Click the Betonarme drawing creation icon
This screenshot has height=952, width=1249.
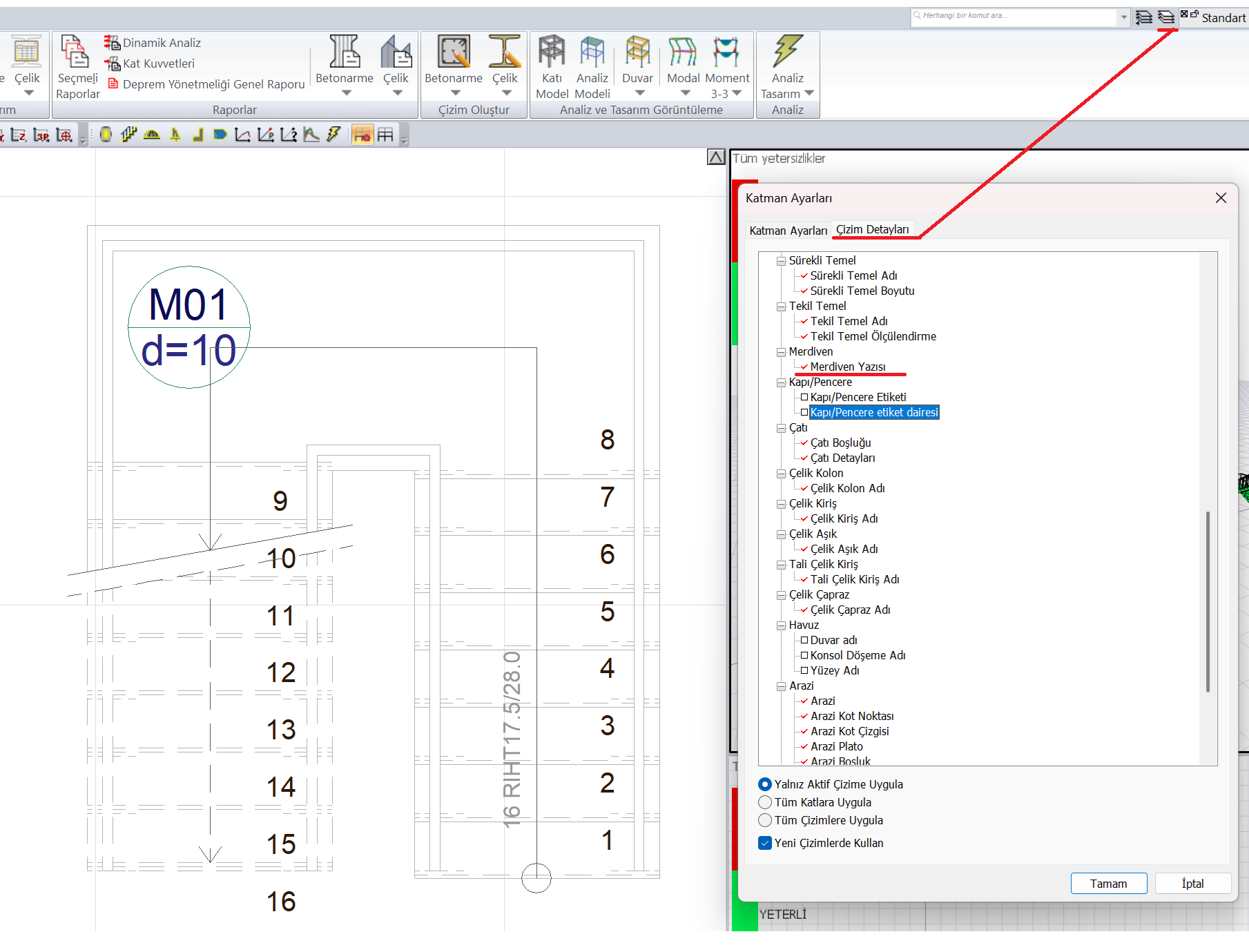(x=454, y=52)
